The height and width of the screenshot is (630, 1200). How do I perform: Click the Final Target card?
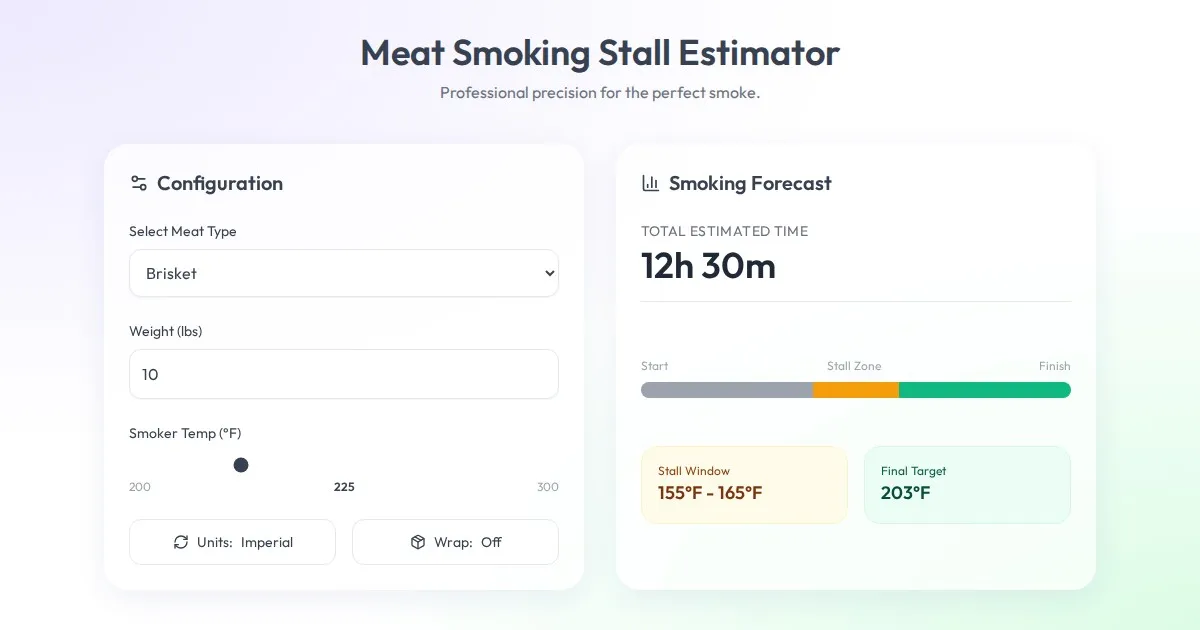point(967,485)
